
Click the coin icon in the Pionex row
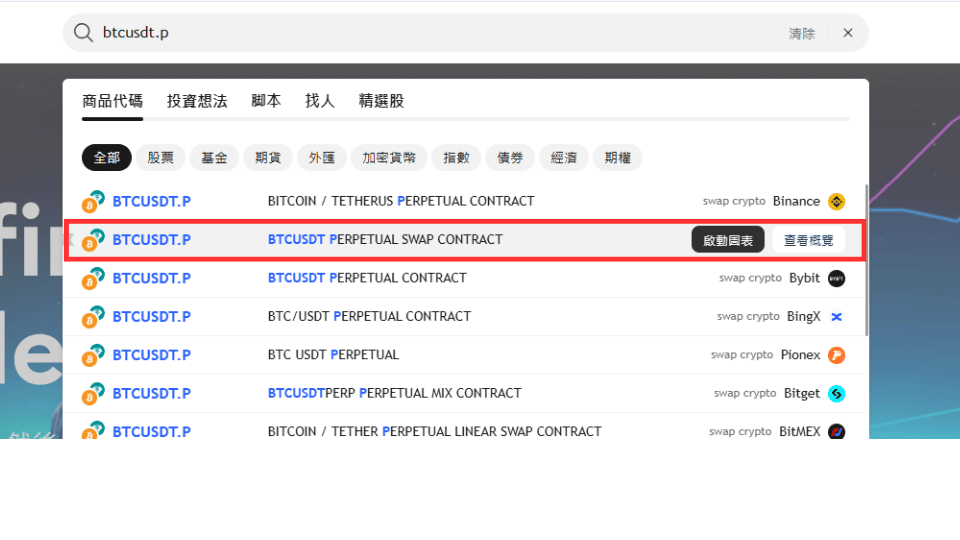pyautogui.click(x=93, y=355)
